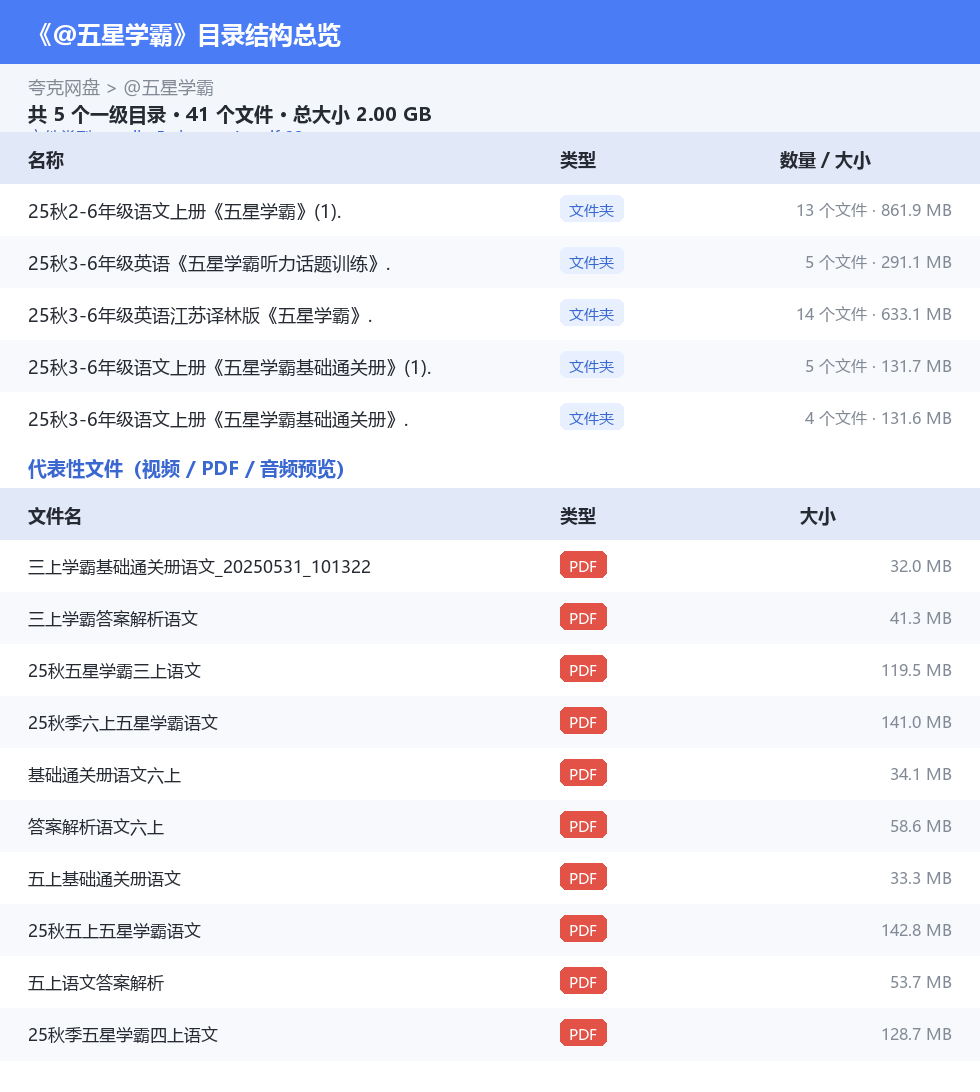Click PDF badge for 五上语文答案解析
The height and width of the screenshot is (1092, 980).
[583, 981]
